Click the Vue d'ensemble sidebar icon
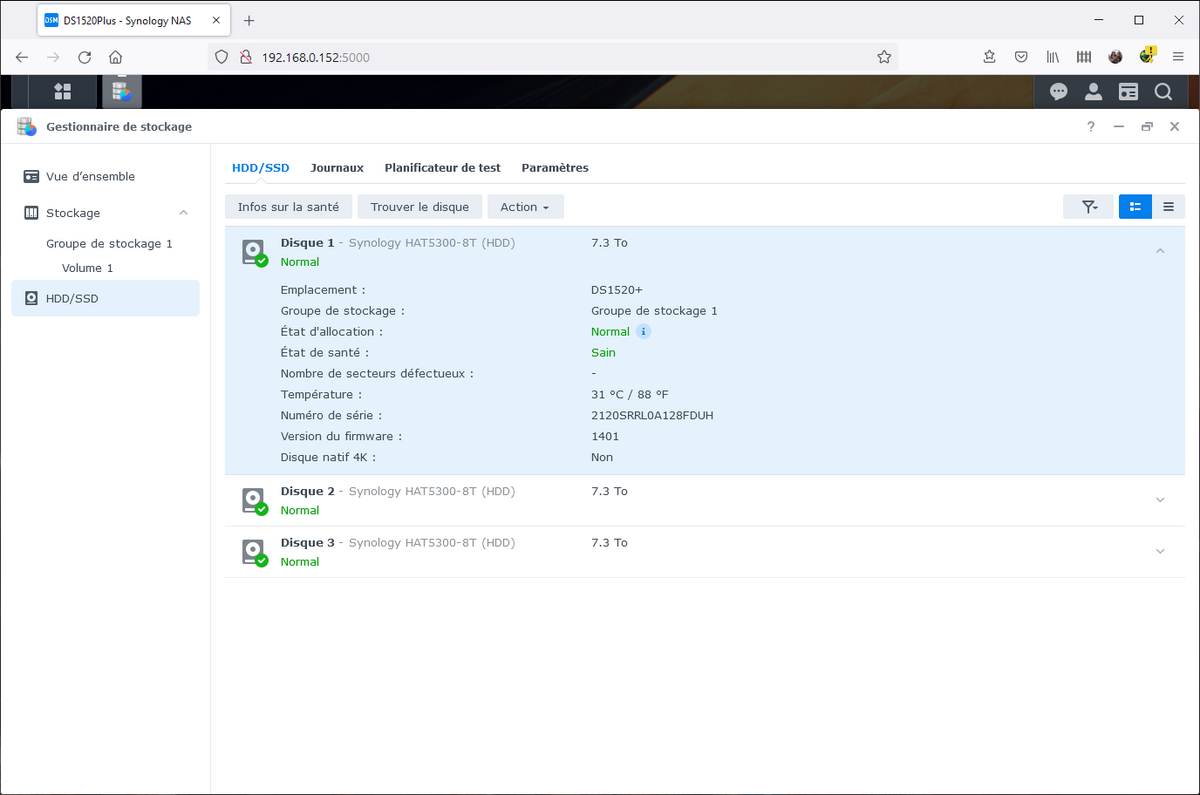 click(31, 176)
